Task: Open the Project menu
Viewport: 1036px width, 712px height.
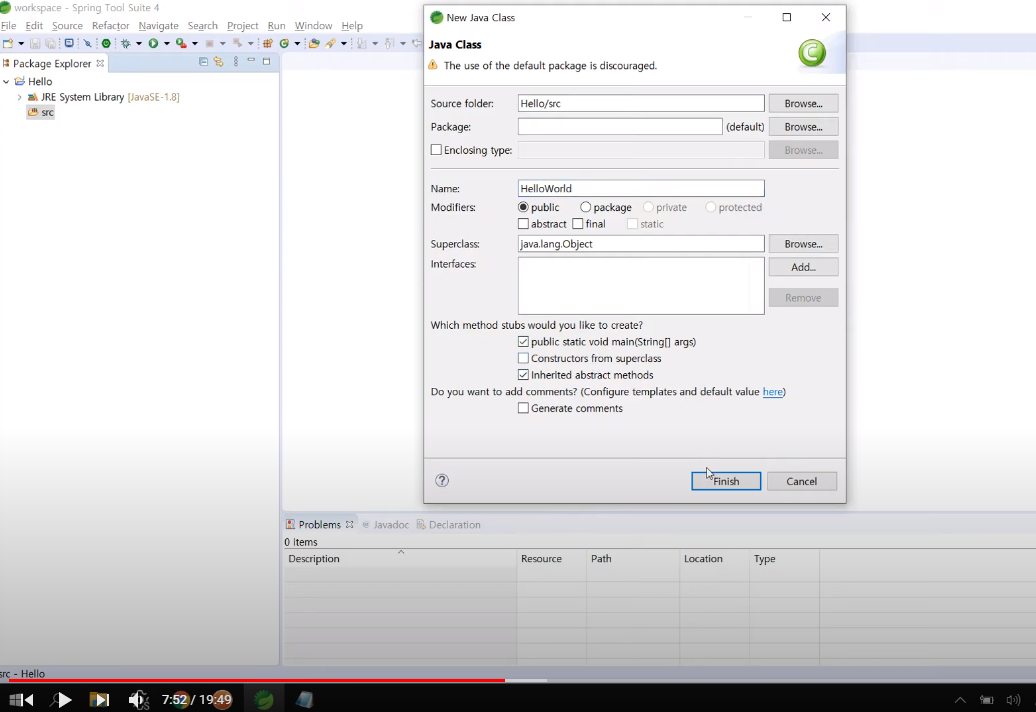Action: [x=242, y=25]
